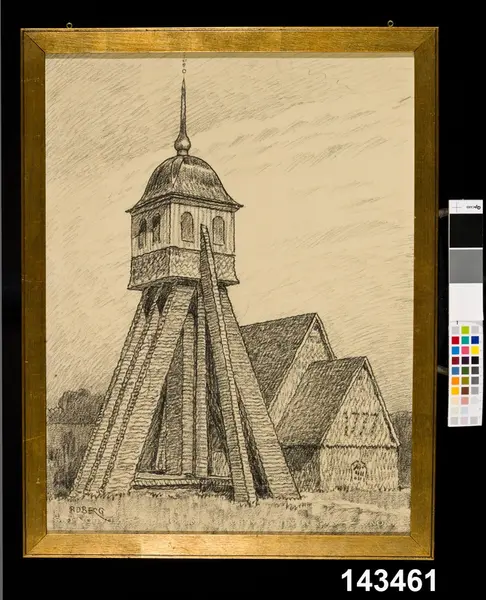Select the large gray patch of the chart

click(x=466, y=266)
